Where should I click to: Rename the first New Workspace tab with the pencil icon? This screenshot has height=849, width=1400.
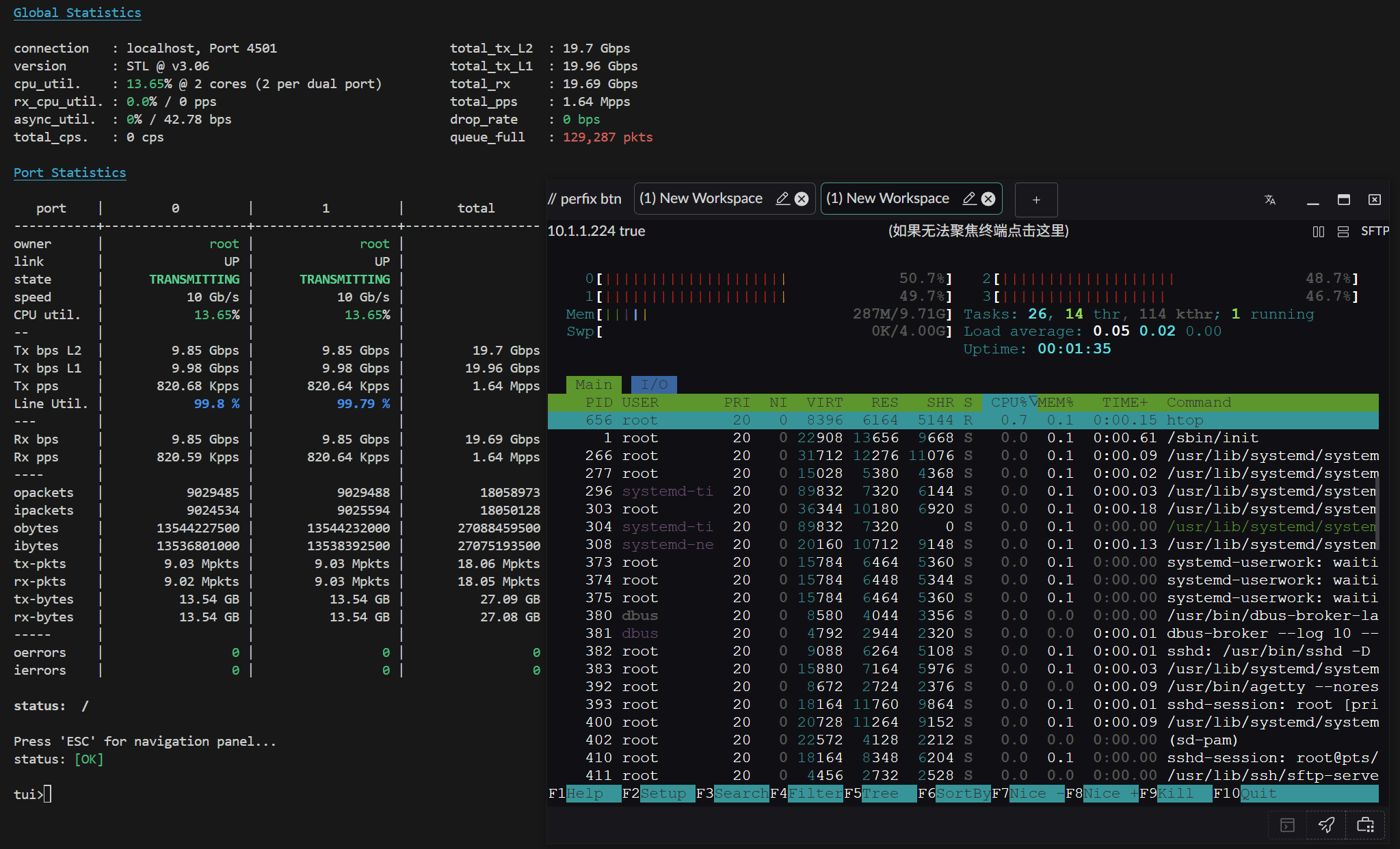tap(782, 198)
